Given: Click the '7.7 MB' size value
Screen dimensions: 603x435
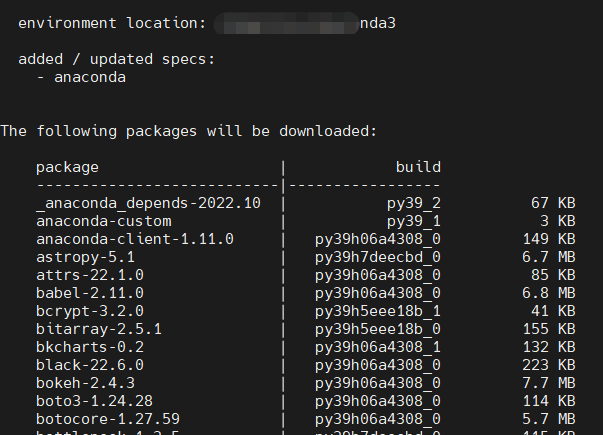Looking at the screenshot, I should click(549, 383).
